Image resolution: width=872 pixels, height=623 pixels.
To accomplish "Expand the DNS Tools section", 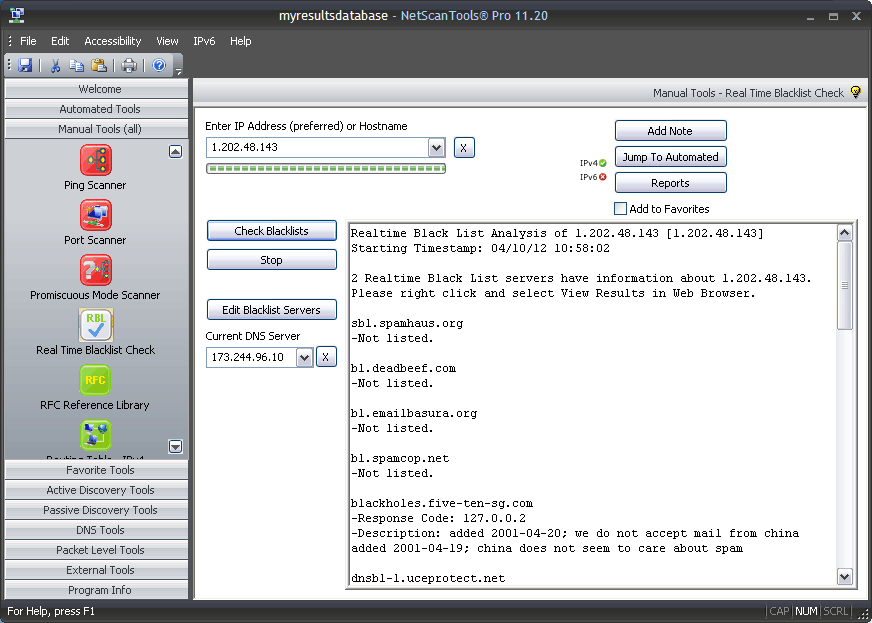I will click(x=97, y=530).
